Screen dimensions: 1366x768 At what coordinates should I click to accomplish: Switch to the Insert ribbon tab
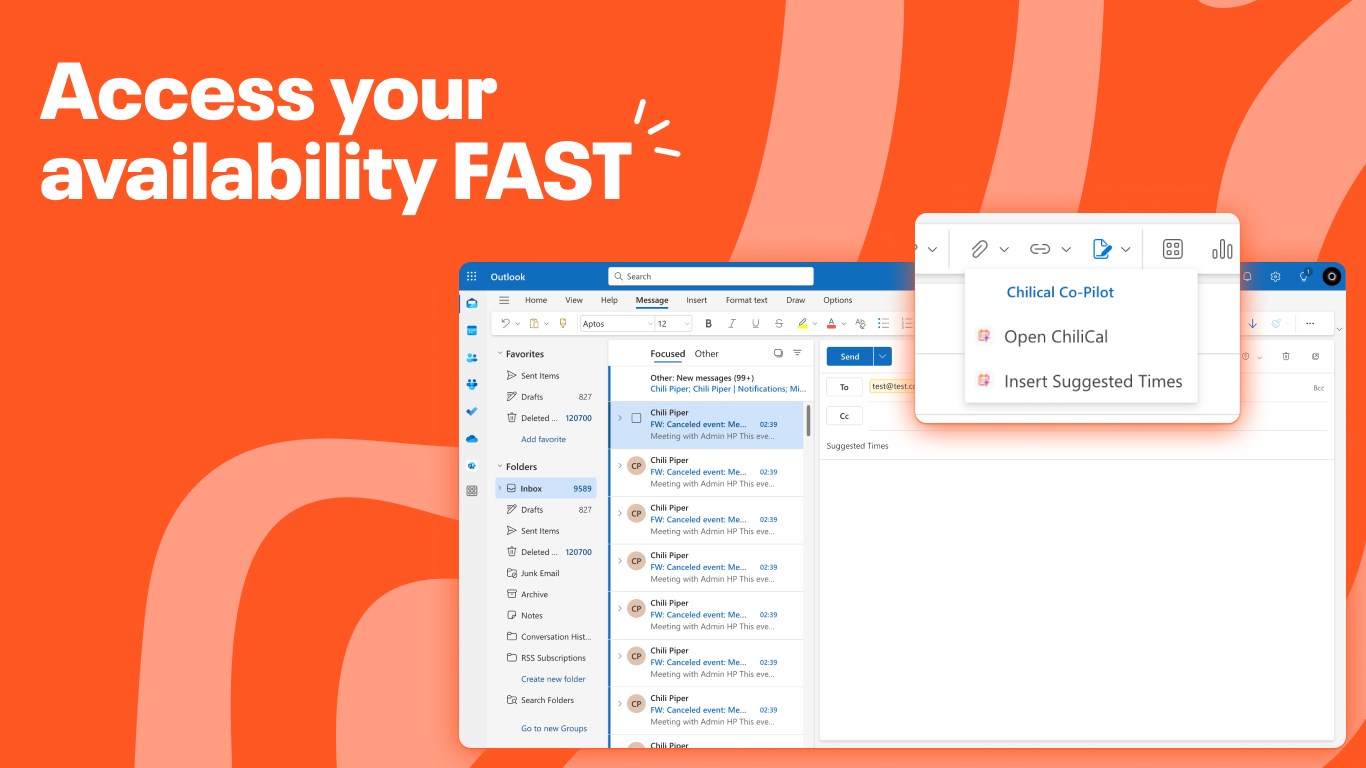697,300
